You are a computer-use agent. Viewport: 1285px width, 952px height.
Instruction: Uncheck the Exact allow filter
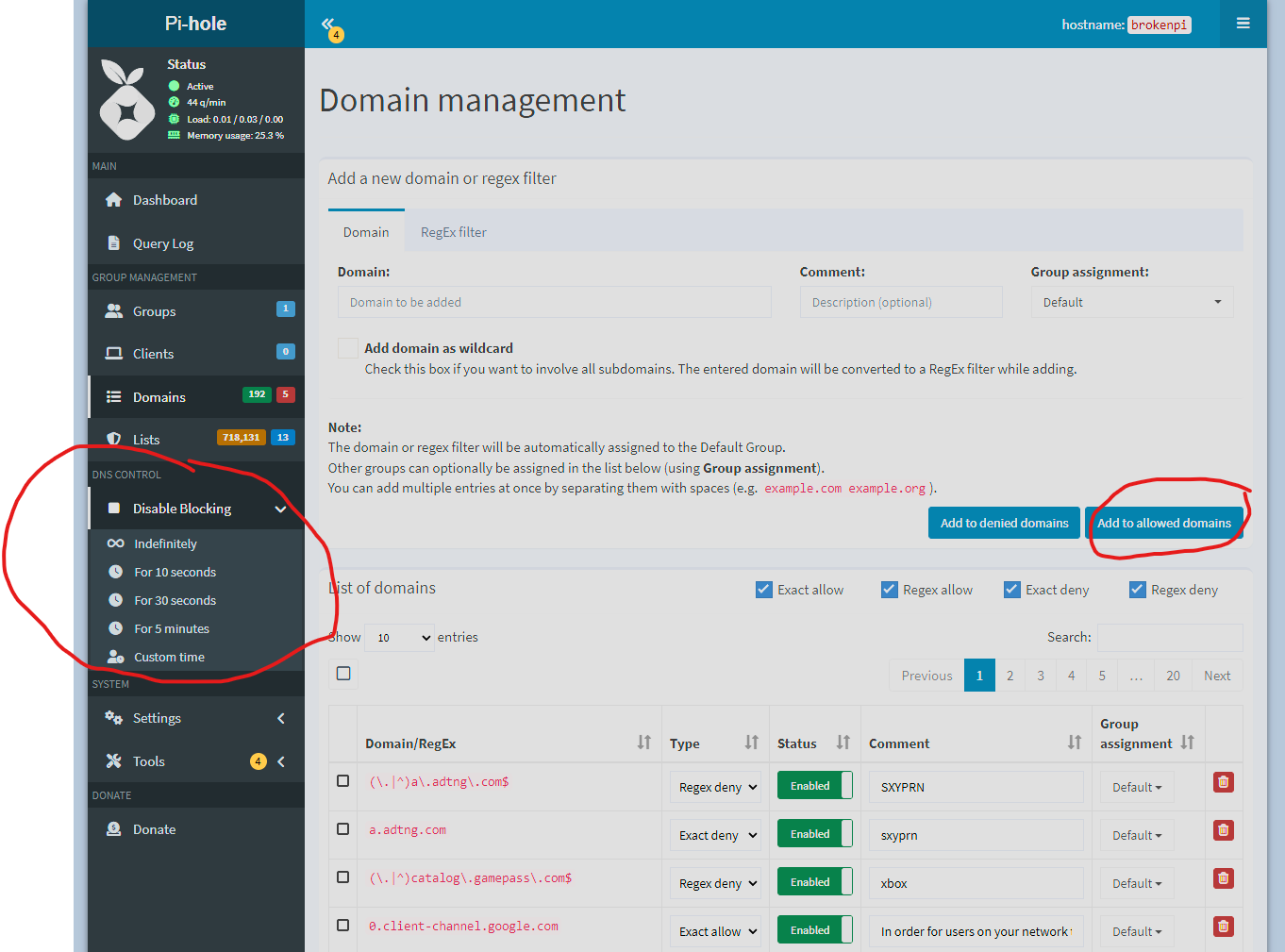pos(764,590)
